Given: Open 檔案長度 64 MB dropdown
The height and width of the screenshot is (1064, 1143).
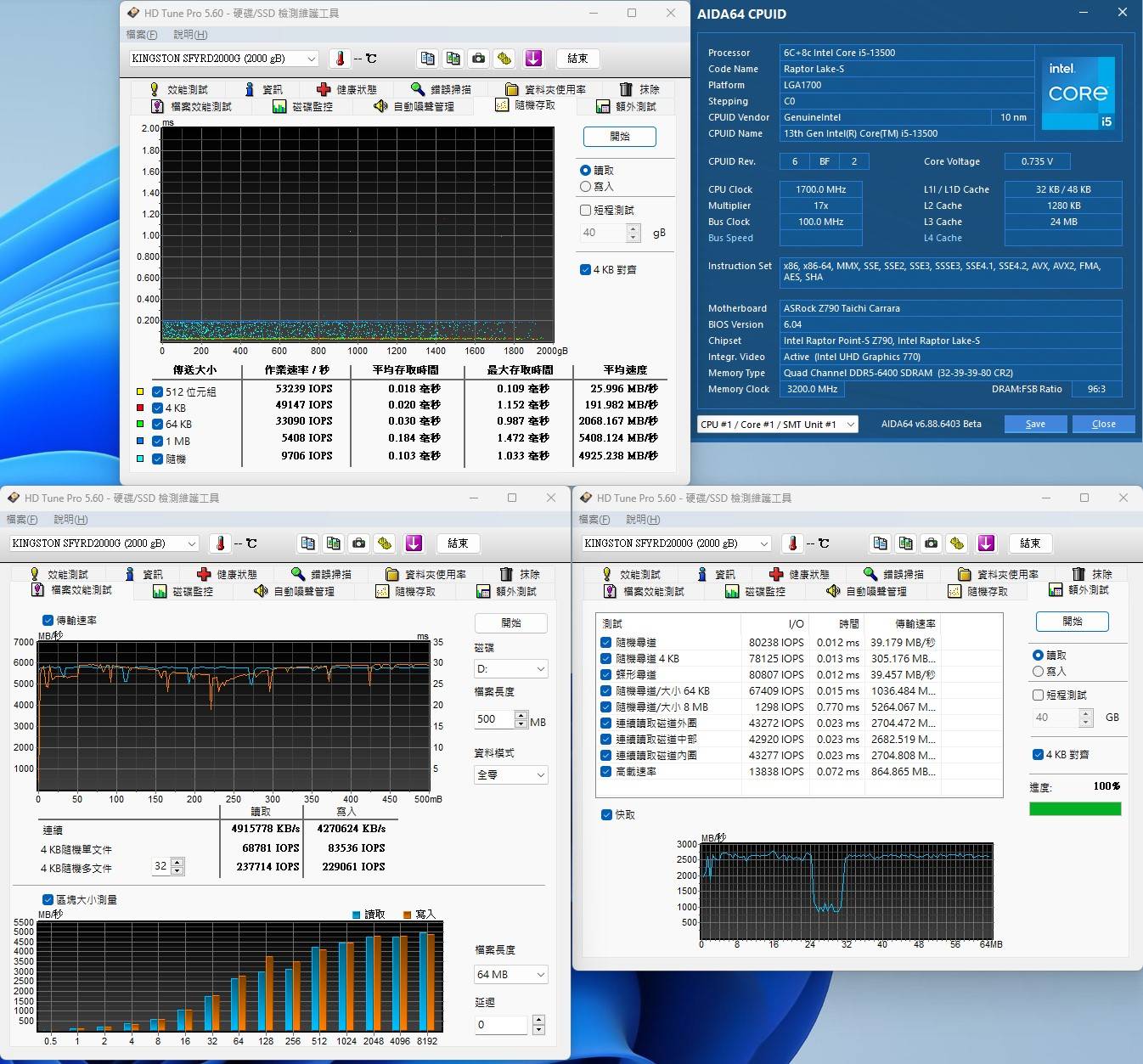Looking at the screenshot, I should click(x=510, y=975).
